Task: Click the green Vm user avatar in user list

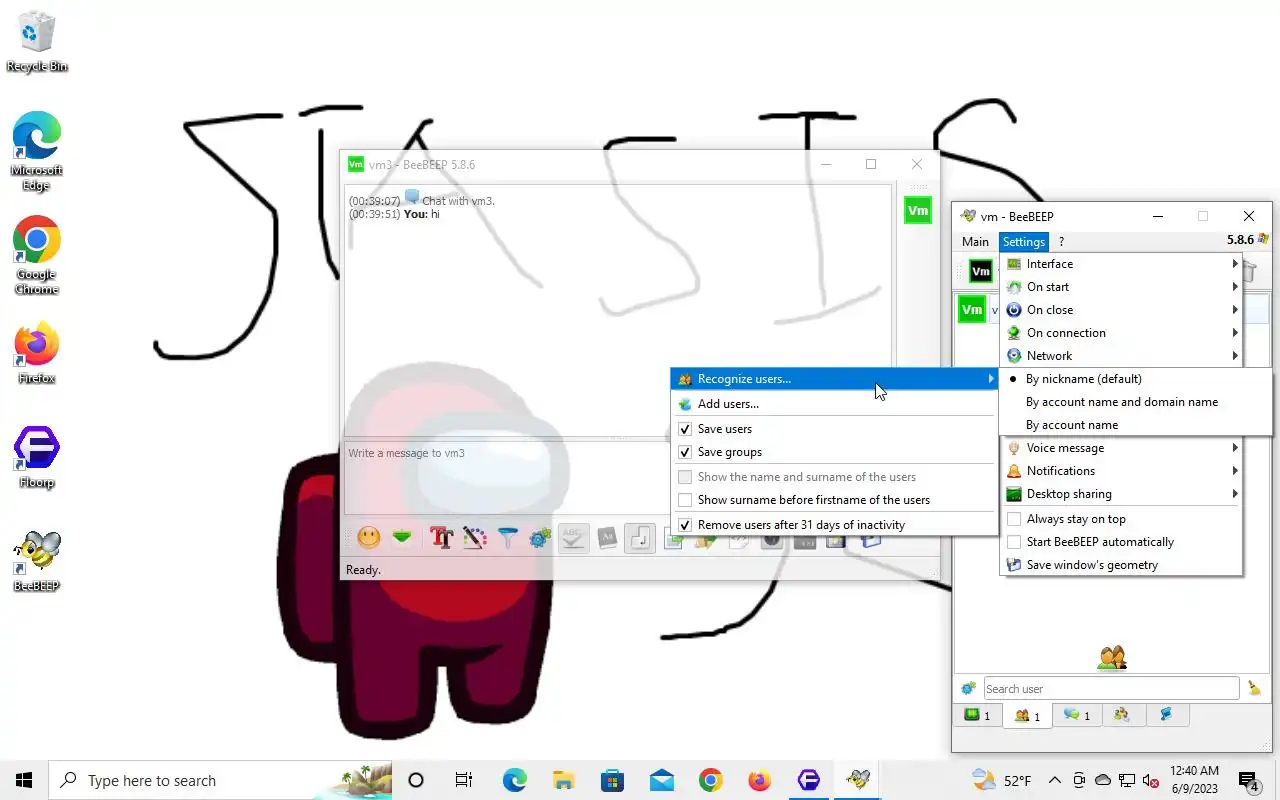Action: (972, 309)
